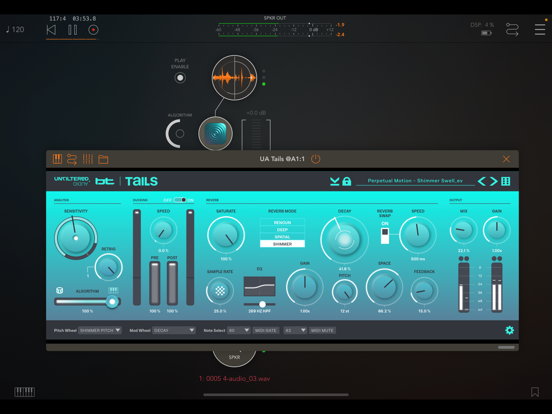Screen dimensions: 552x414
Task: Click the Reverb Gain knob
Action: tap(305, 287)
